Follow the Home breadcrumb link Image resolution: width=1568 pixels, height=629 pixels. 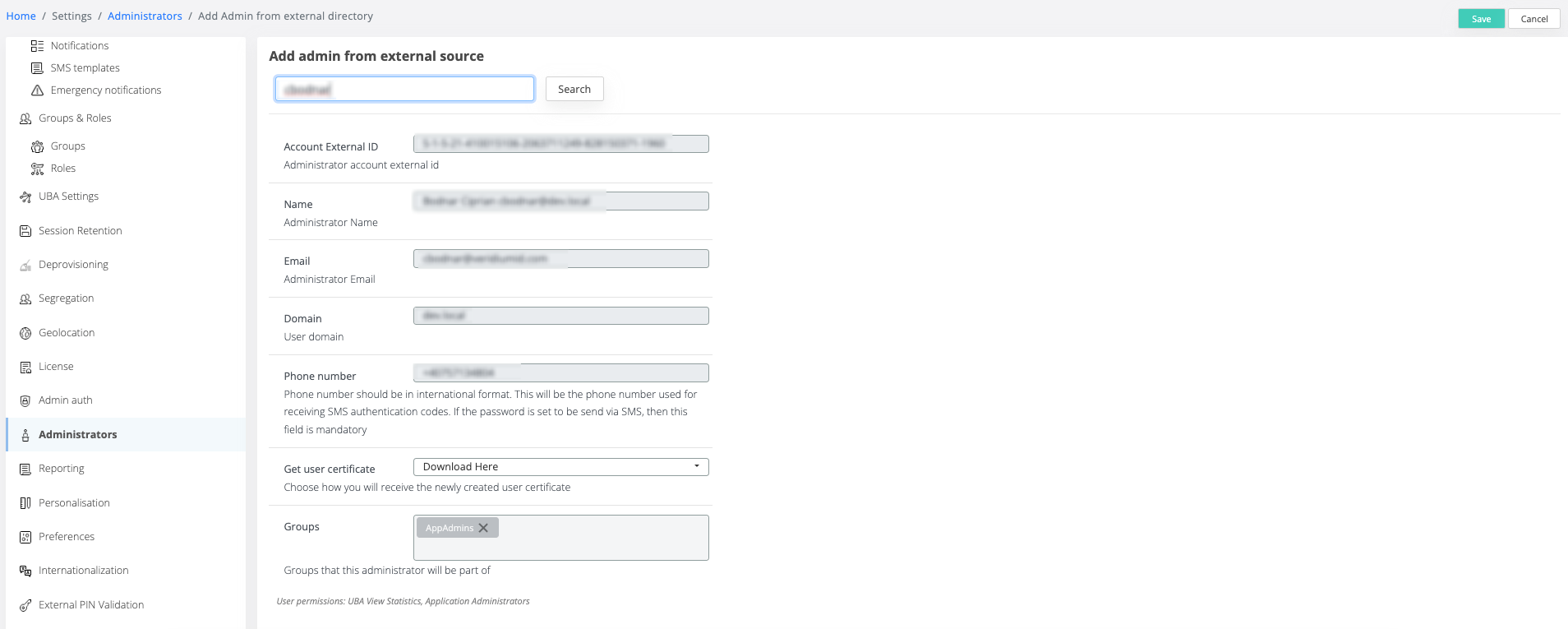(21, 16)
